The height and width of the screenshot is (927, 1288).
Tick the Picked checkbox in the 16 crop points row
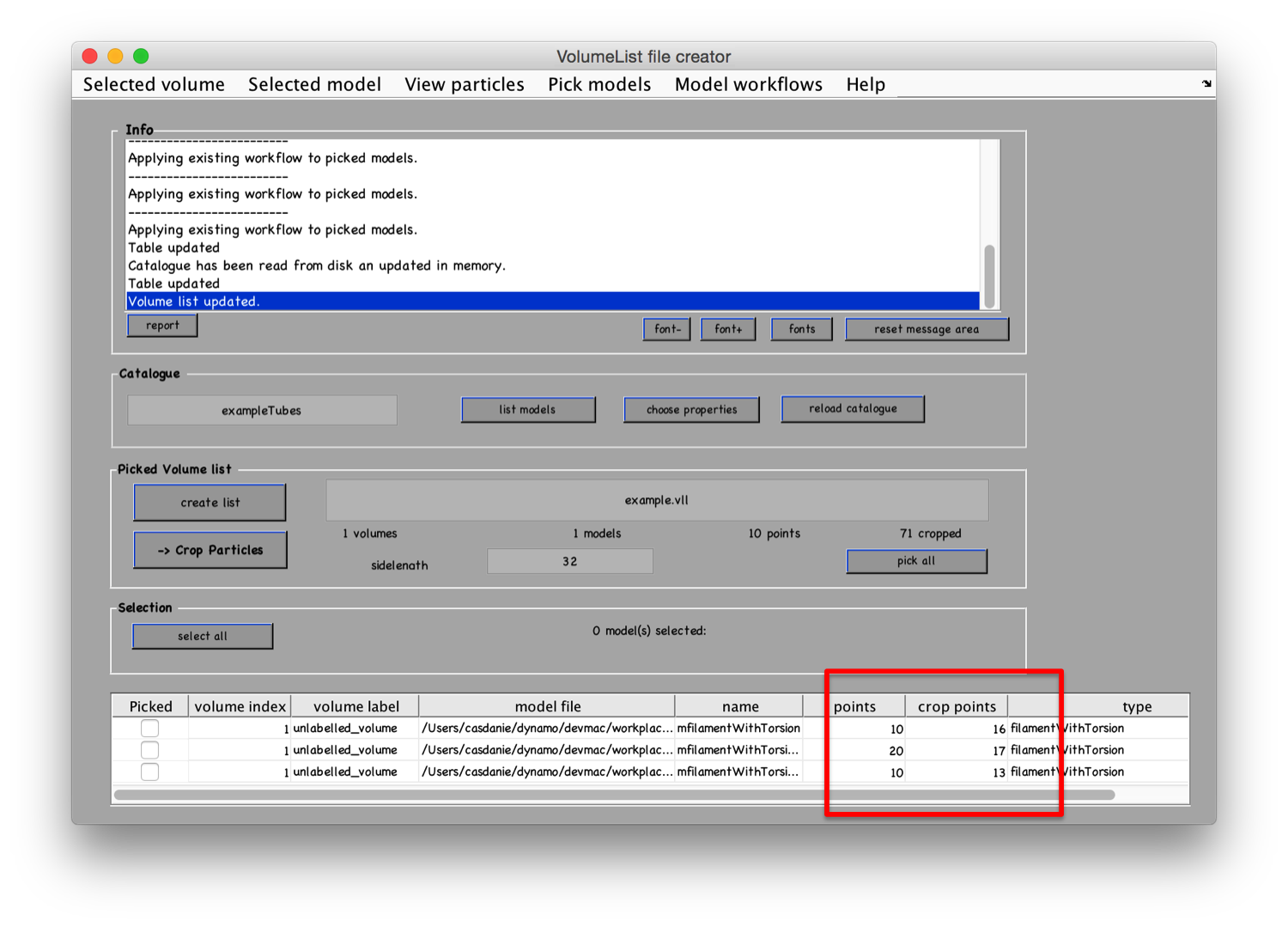150,729
